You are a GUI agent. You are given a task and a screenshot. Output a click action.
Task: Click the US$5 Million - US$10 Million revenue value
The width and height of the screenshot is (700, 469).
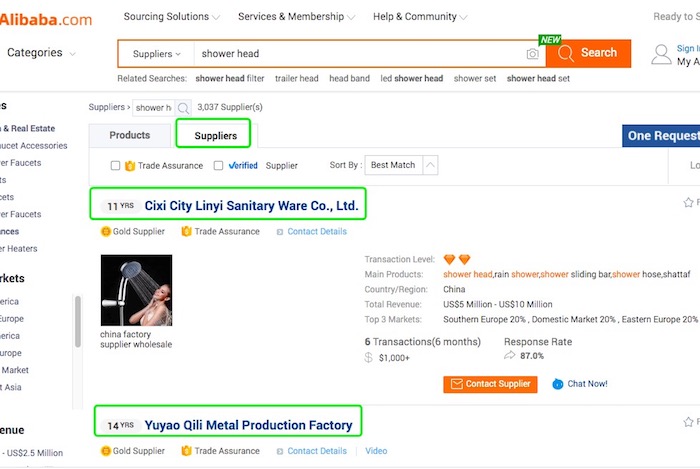tap(498, 304)
